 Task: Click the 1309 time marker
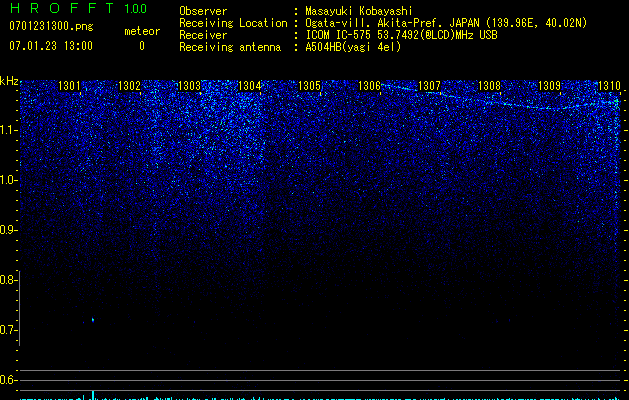549,86
